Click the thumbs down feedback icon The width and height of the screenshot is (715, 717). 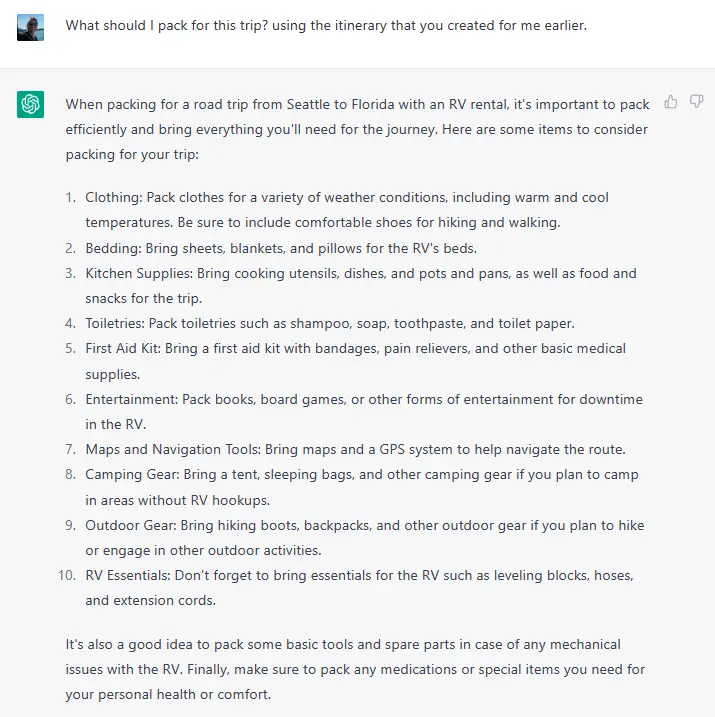pyautogui.click(x=696, y=102)
